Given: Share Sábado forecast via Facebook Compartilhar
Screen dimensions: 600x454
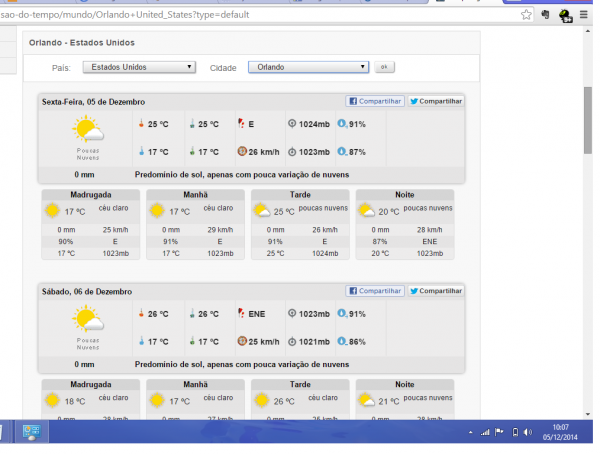Looking at the screenshot, I should pos(375,291).
